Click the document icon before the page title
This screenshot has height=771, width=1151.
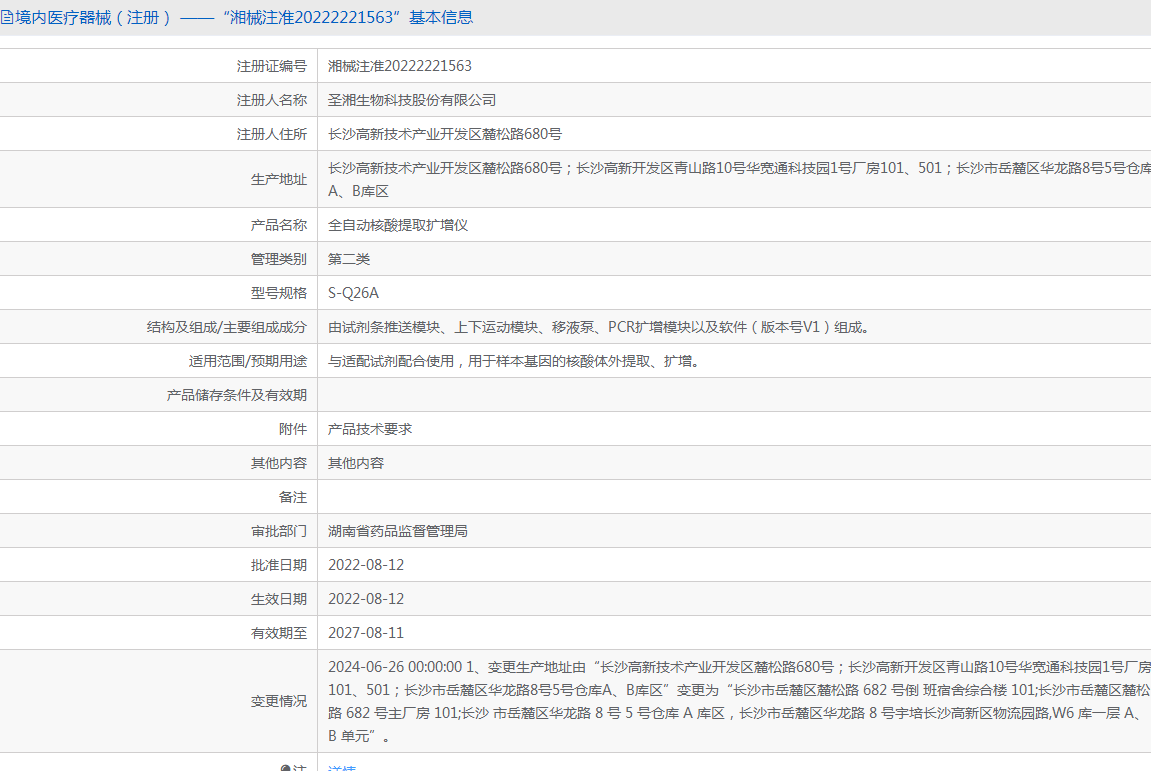click(6, 18)
